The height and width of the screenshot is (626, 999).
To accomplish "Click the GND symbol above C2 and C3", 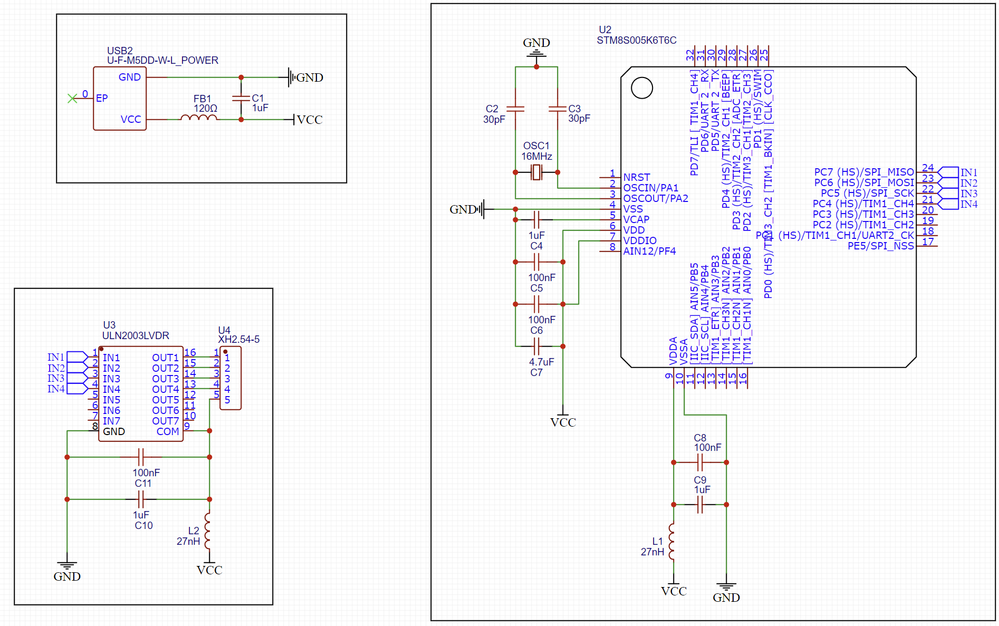I will pyautogui.click(x=536, y=48).
